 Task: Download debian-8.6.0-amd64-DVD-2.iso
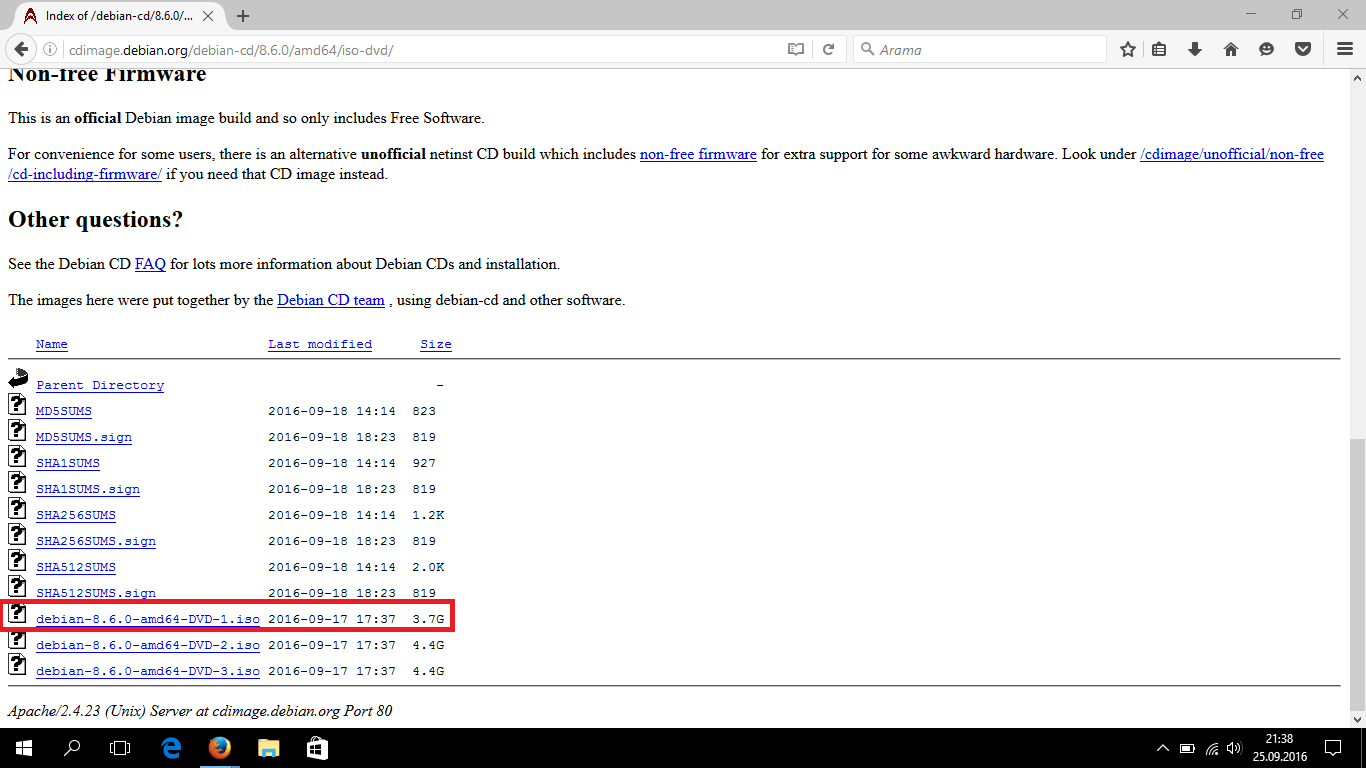(148, 645)
